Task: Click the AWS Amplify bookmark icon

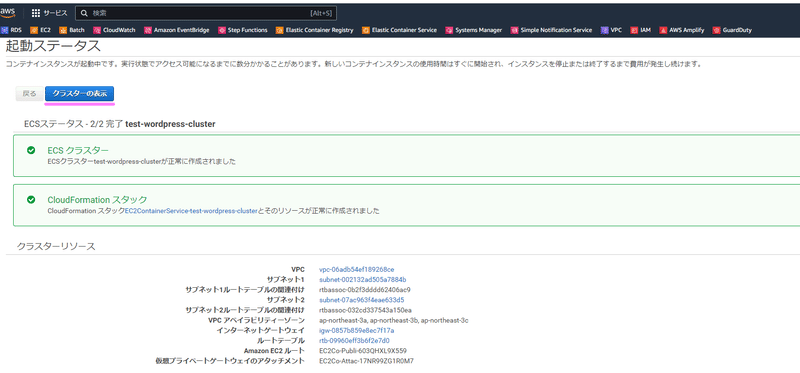Action: tap(663, 30)
